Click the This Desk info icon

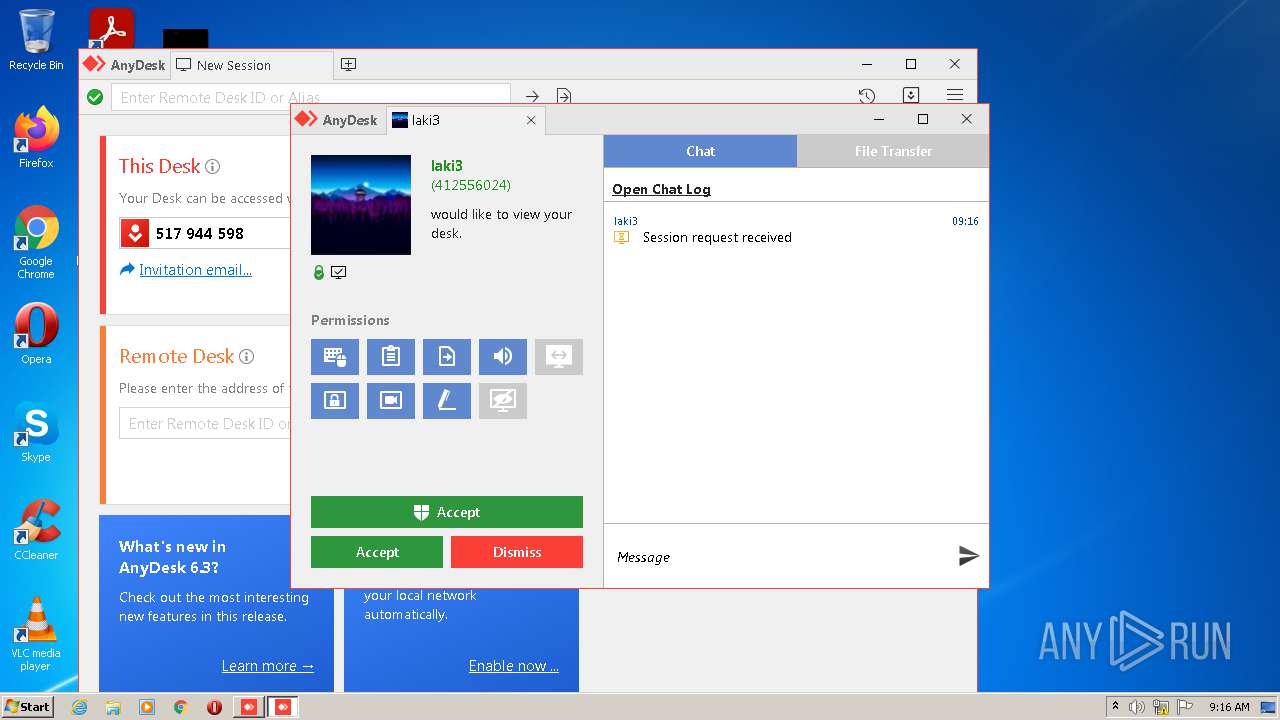click(x=212, y=167)
